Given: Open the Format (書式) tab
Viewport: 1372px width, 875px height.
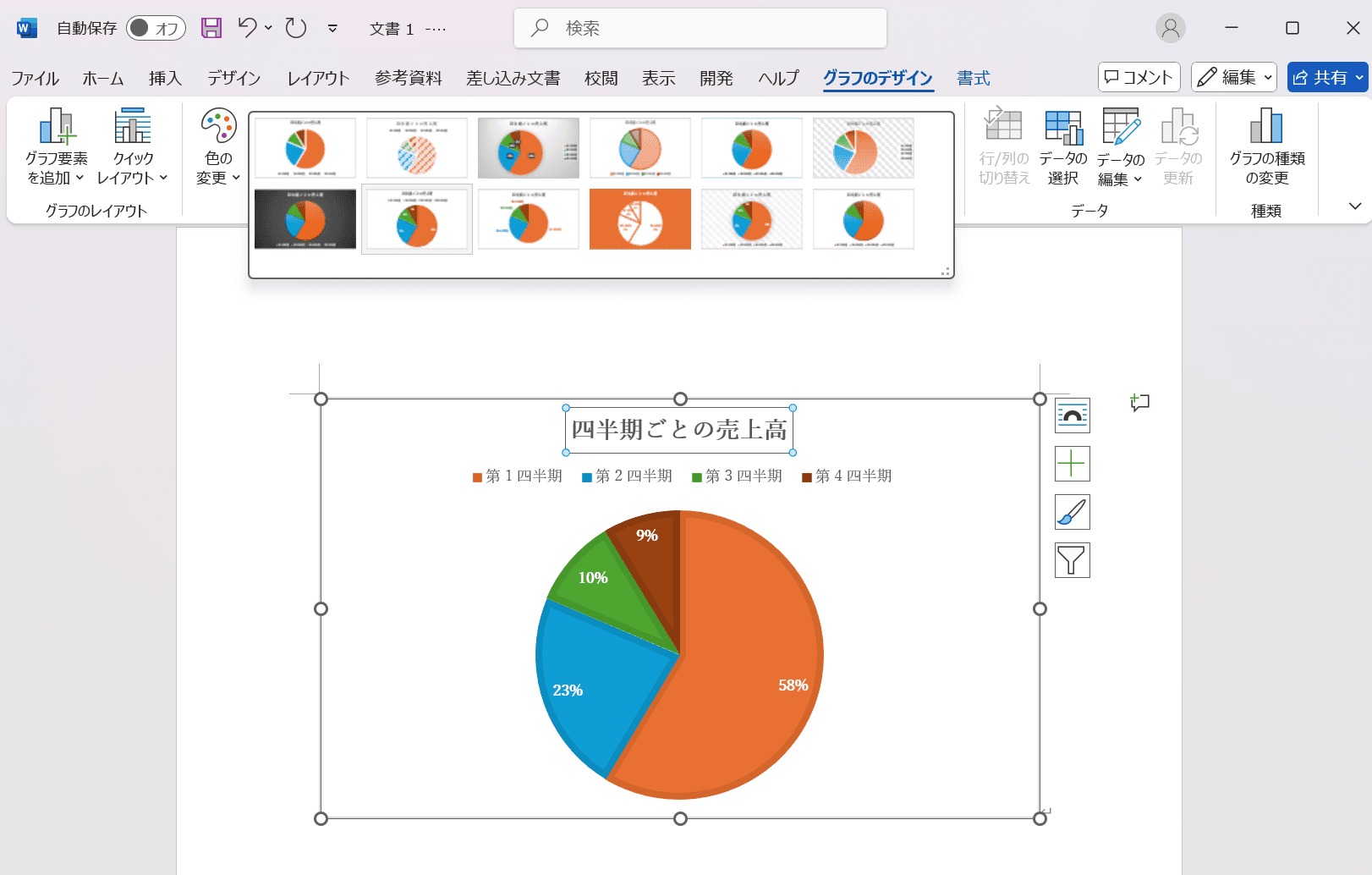Looking at the screenshot, I should click(x=973, y=78).
